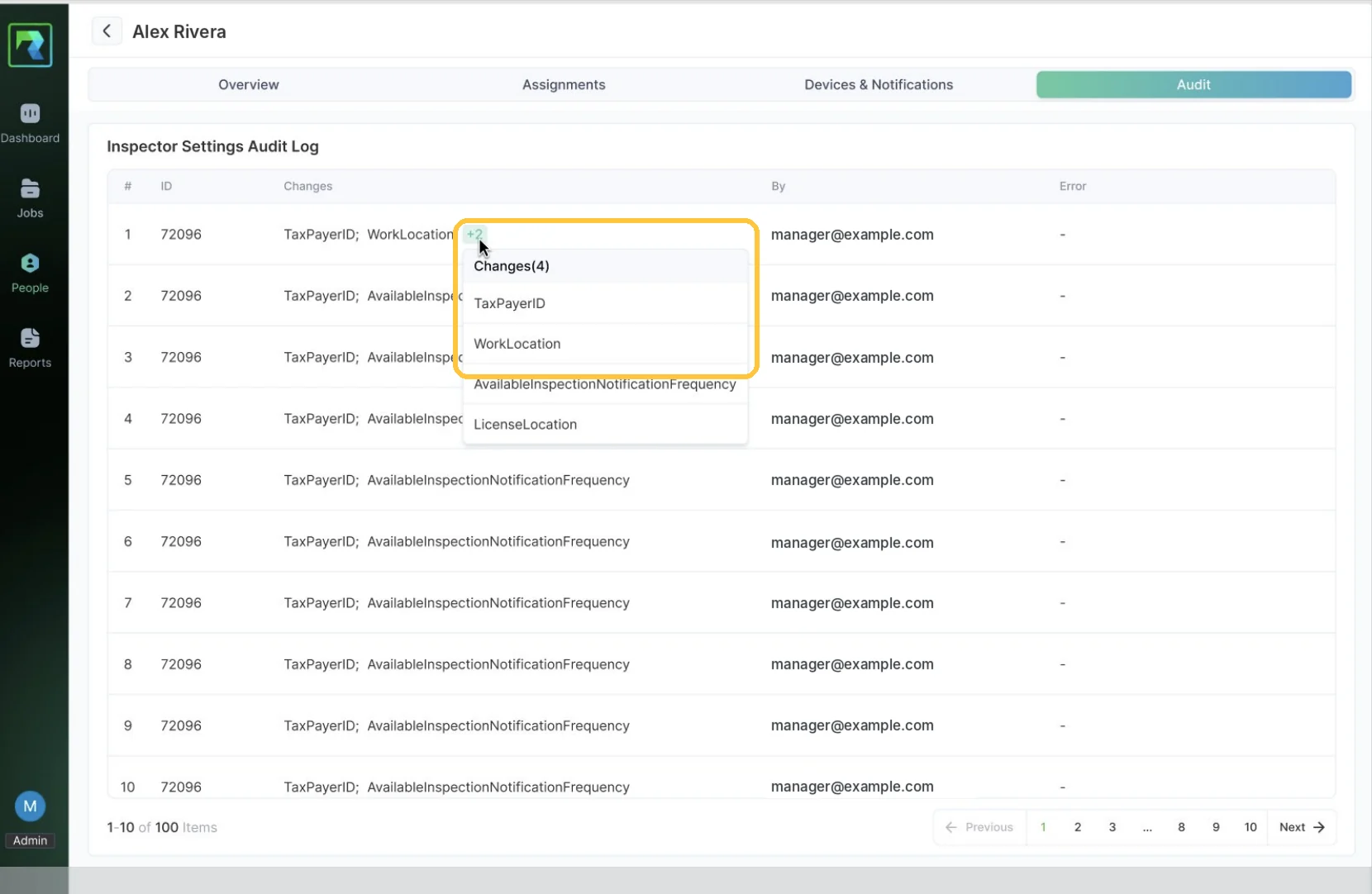Click the Previous page button
1372x894 pixels.
979,827
